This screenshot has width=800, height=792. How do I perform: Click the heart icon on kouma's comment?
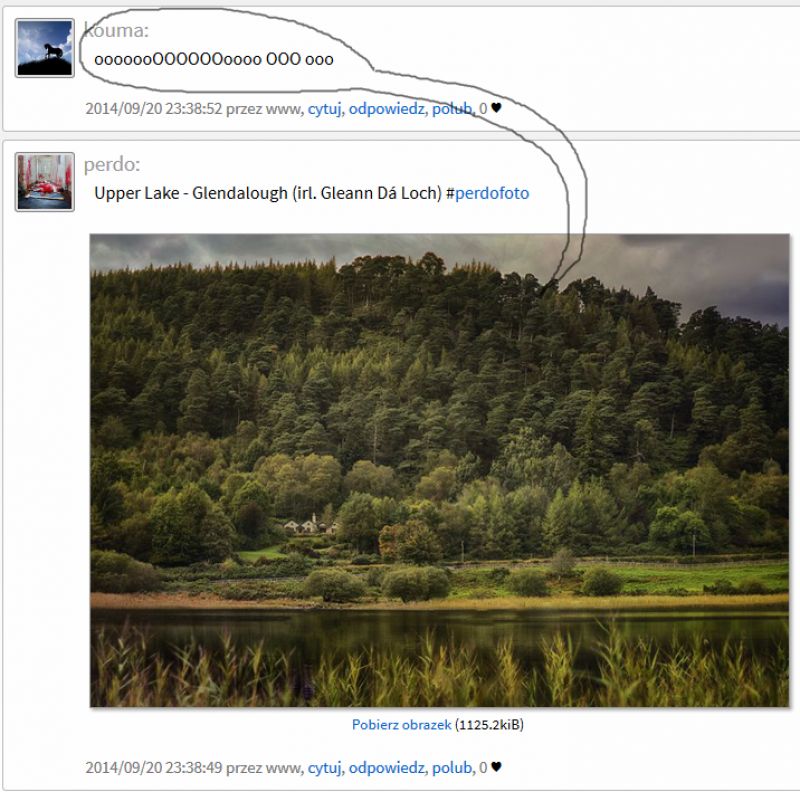point(496,108)
